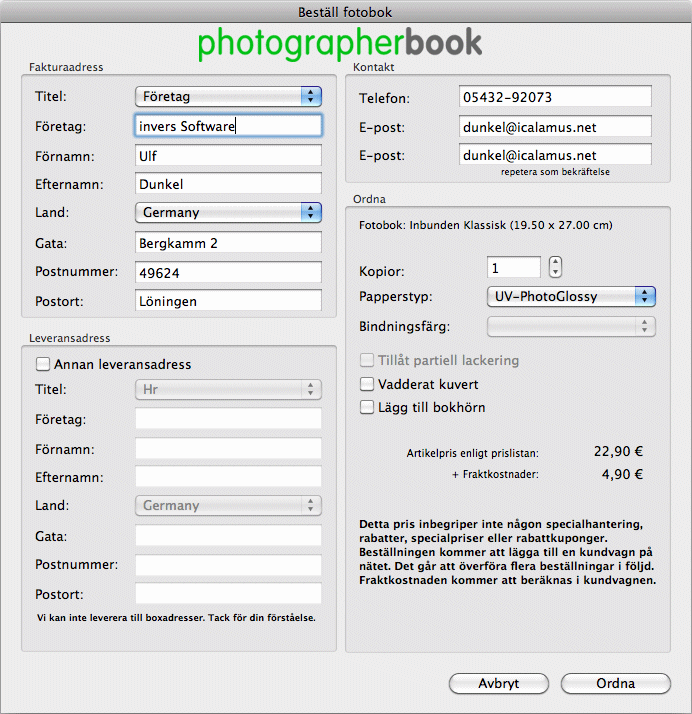Click the Telefon field with 05432-92073

point(555,97)
